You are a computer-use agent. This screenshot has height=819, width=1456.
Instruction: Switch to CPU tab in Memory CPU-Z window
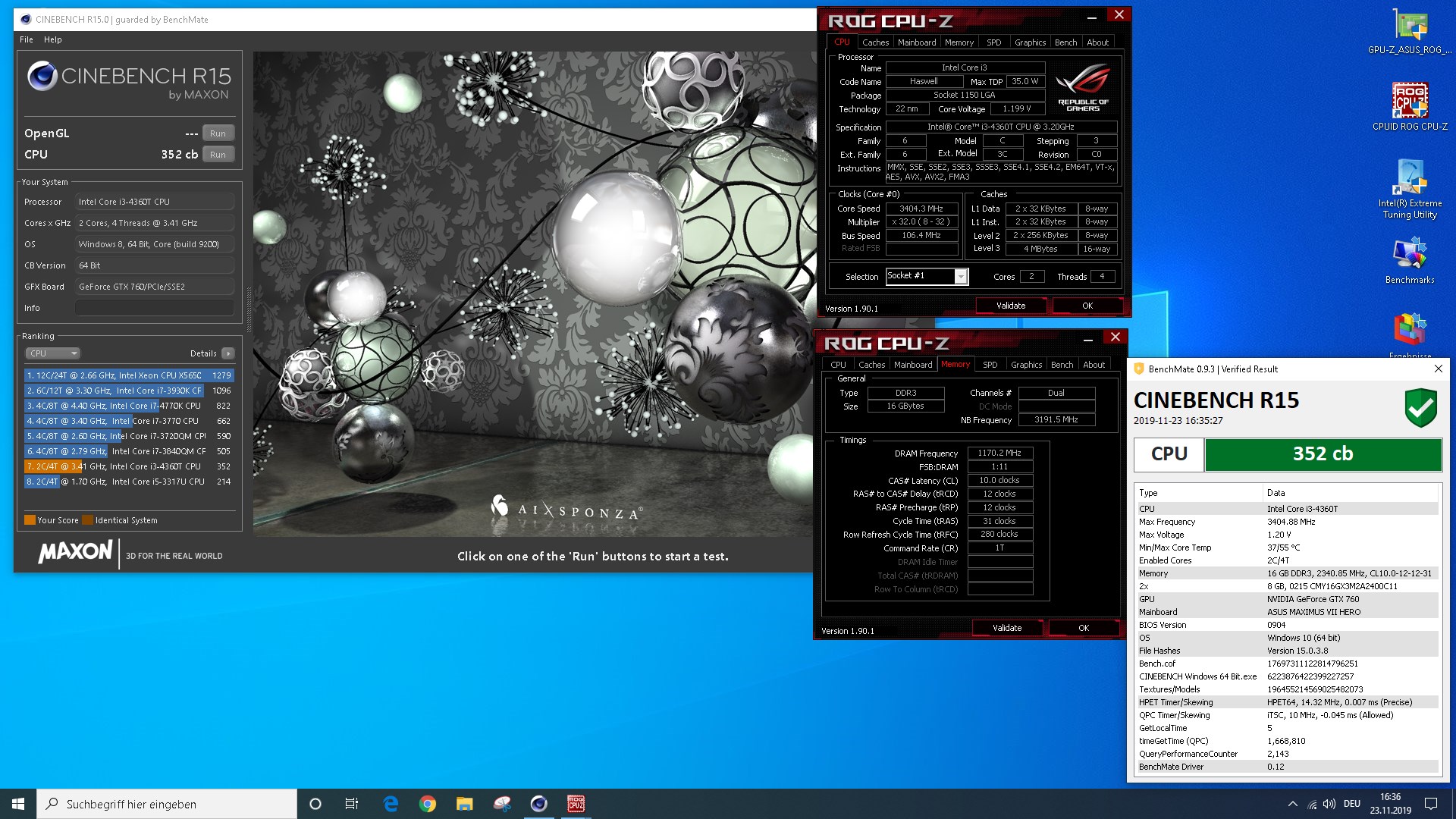coord(838,365)
